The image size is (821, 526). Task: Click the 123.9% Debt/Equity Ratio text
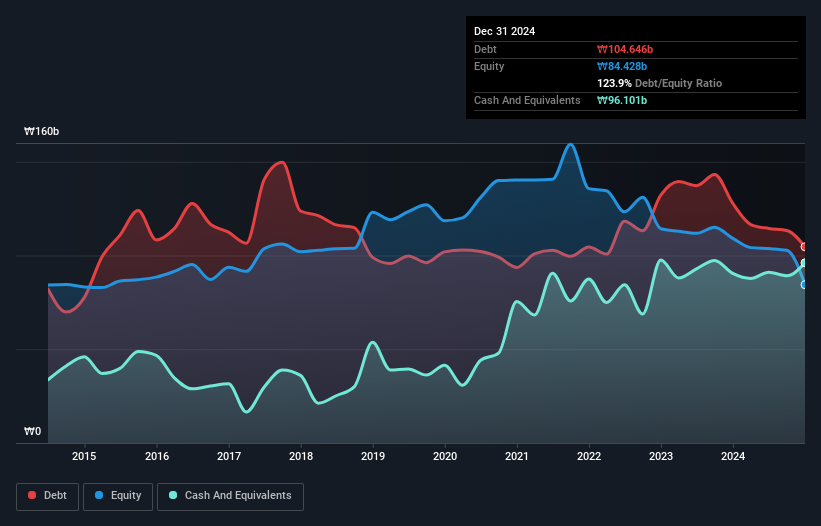coord(659,83)
